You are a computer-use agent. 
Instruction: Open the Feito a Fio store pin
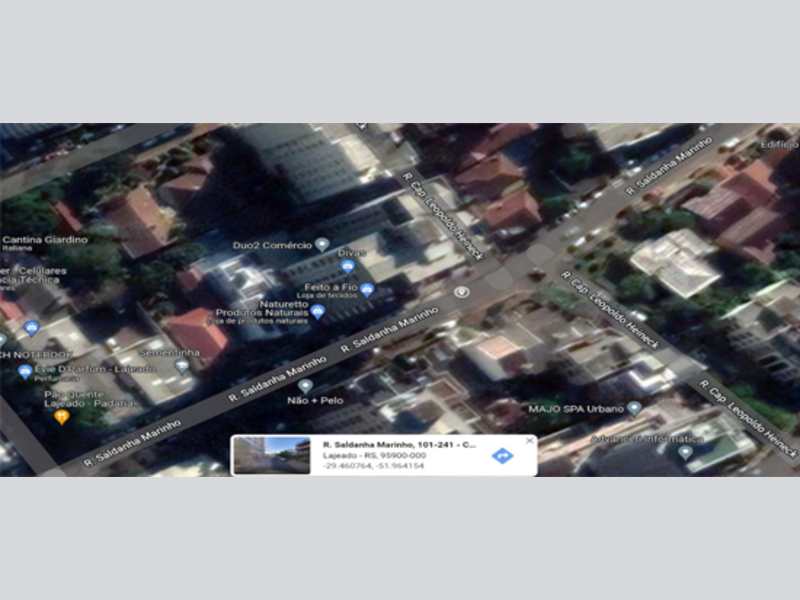[x=367, y=290]
